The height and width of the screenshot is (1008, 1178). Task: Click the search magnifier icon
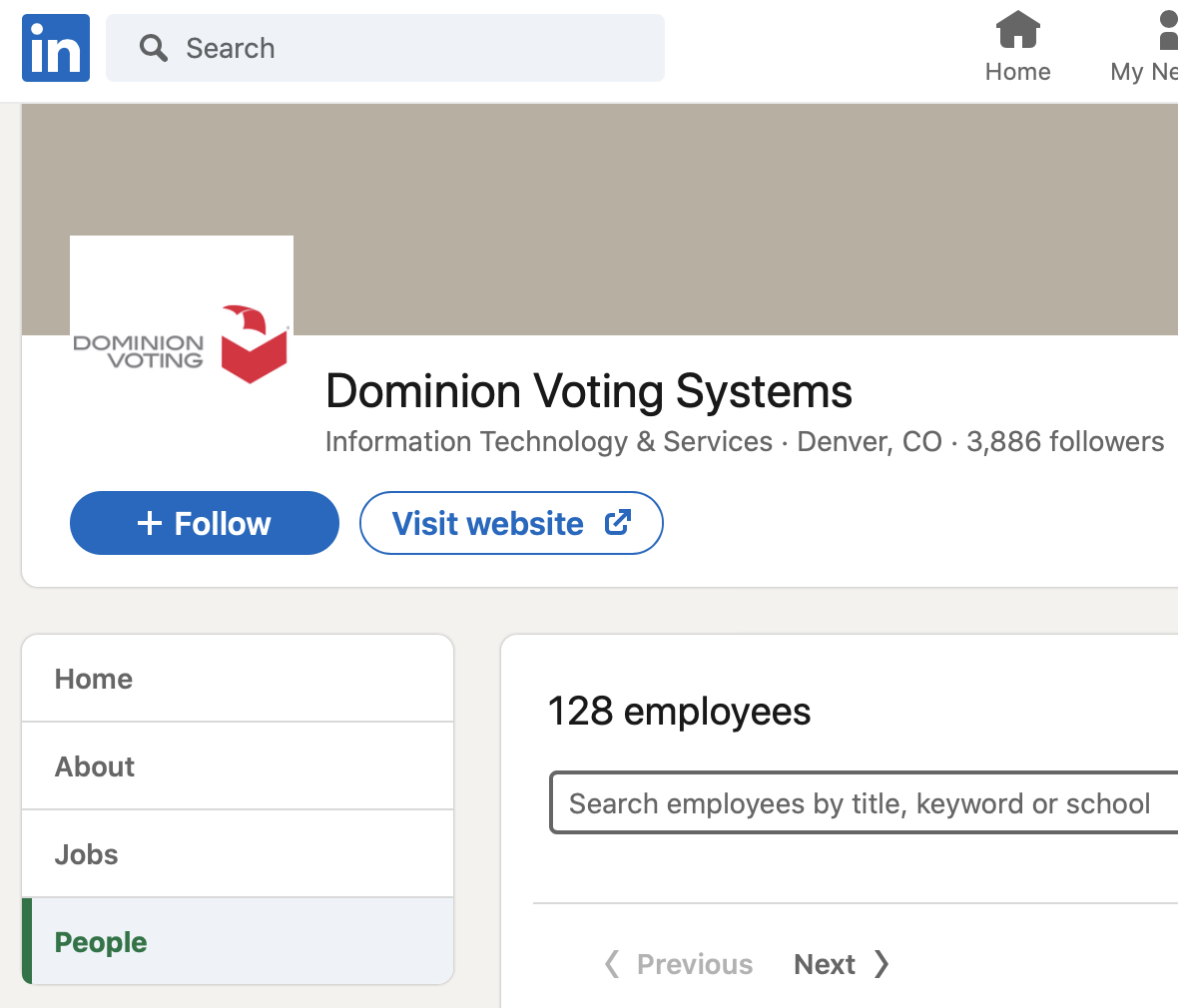[x=154, y=48]
